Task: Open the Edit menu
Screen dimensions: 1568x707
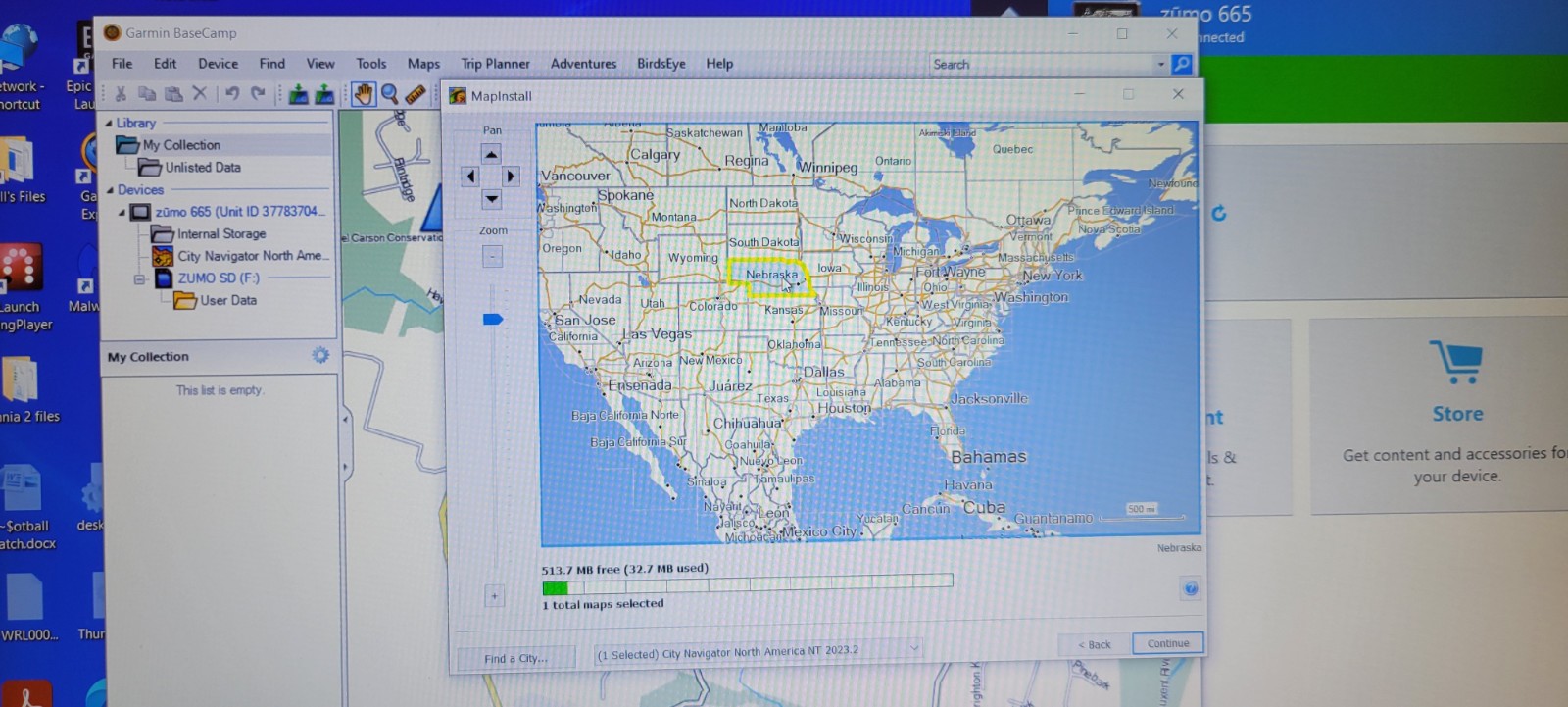Action: [x=165, y=64]
